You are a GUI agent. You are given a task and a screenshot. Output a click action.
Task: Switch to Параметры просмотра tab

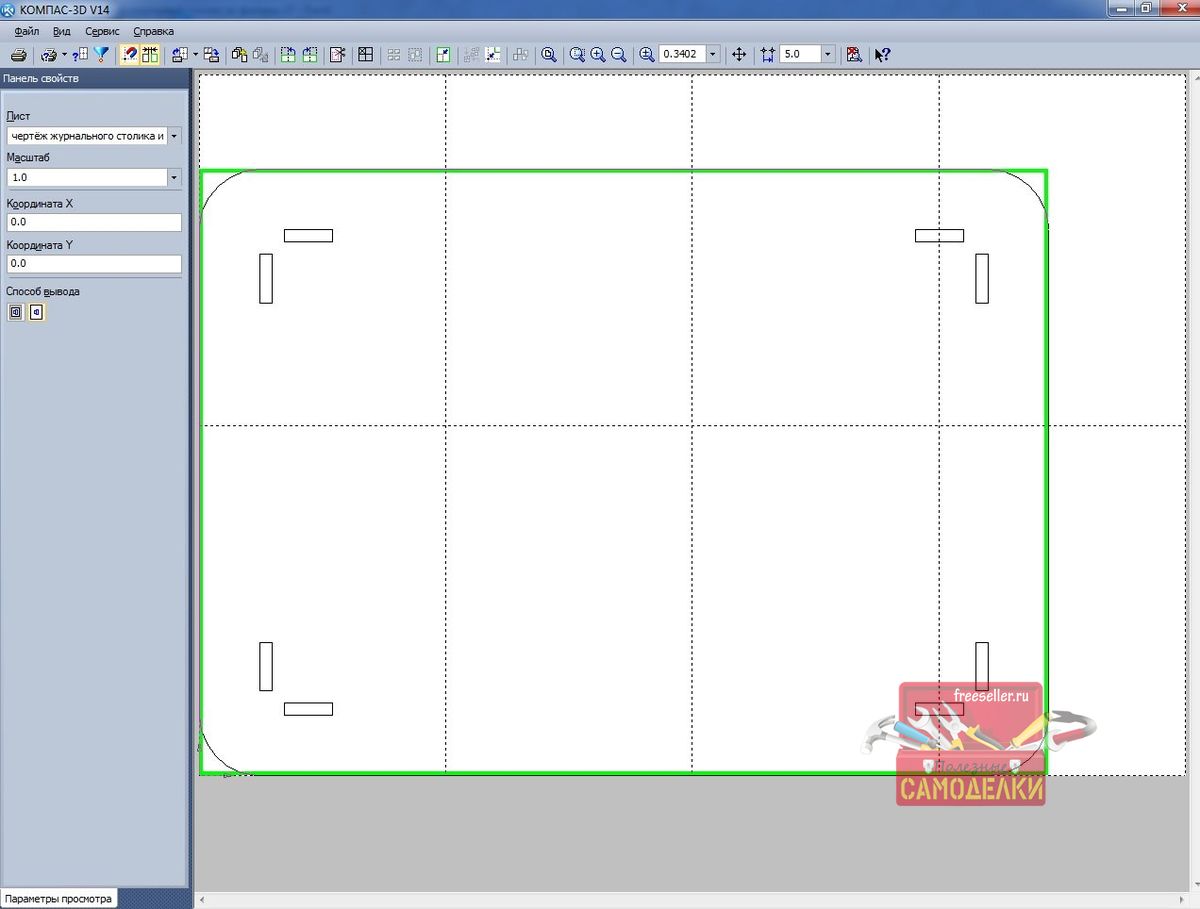pyautogui.click(x=57, y=898)
